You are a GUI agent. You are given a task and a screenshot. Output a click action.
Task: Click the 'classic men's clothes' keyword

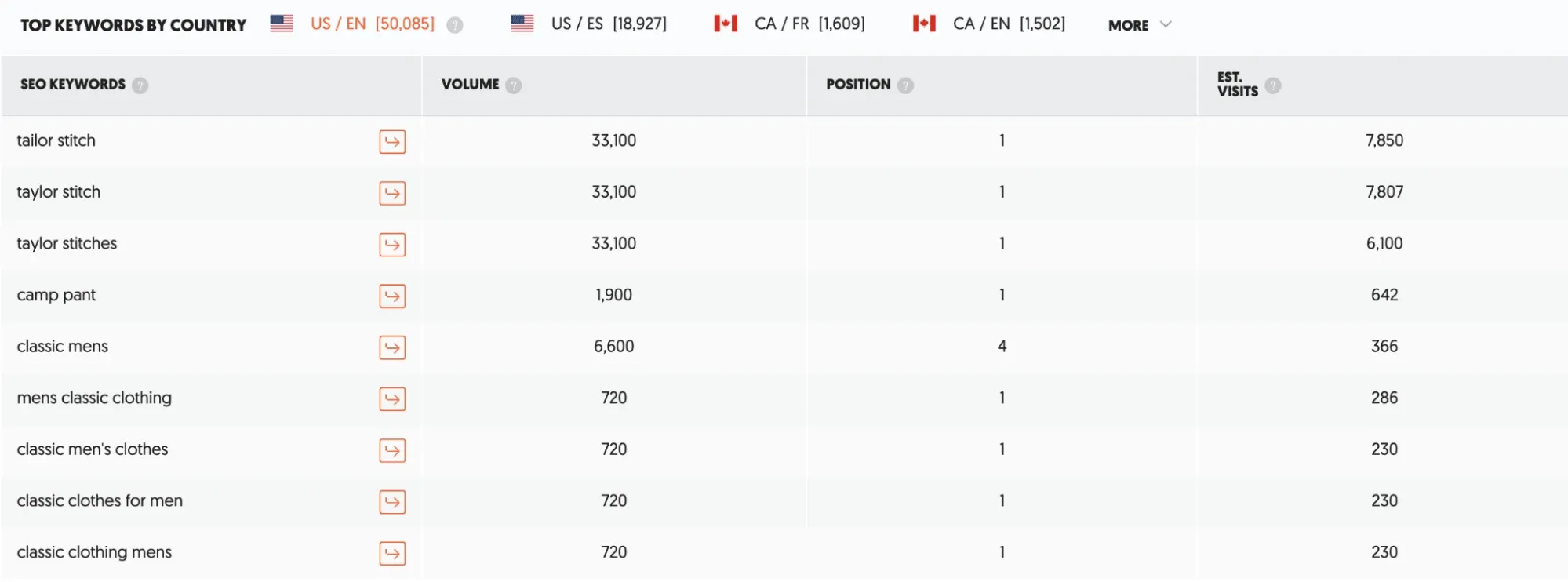pos(93,449)
